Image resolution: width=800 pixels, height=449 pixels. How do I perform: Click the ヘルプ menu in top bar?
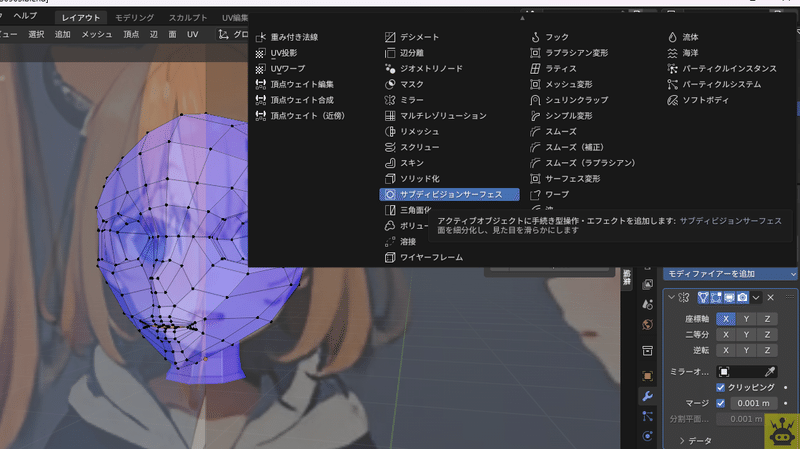(x=25, y=16)
